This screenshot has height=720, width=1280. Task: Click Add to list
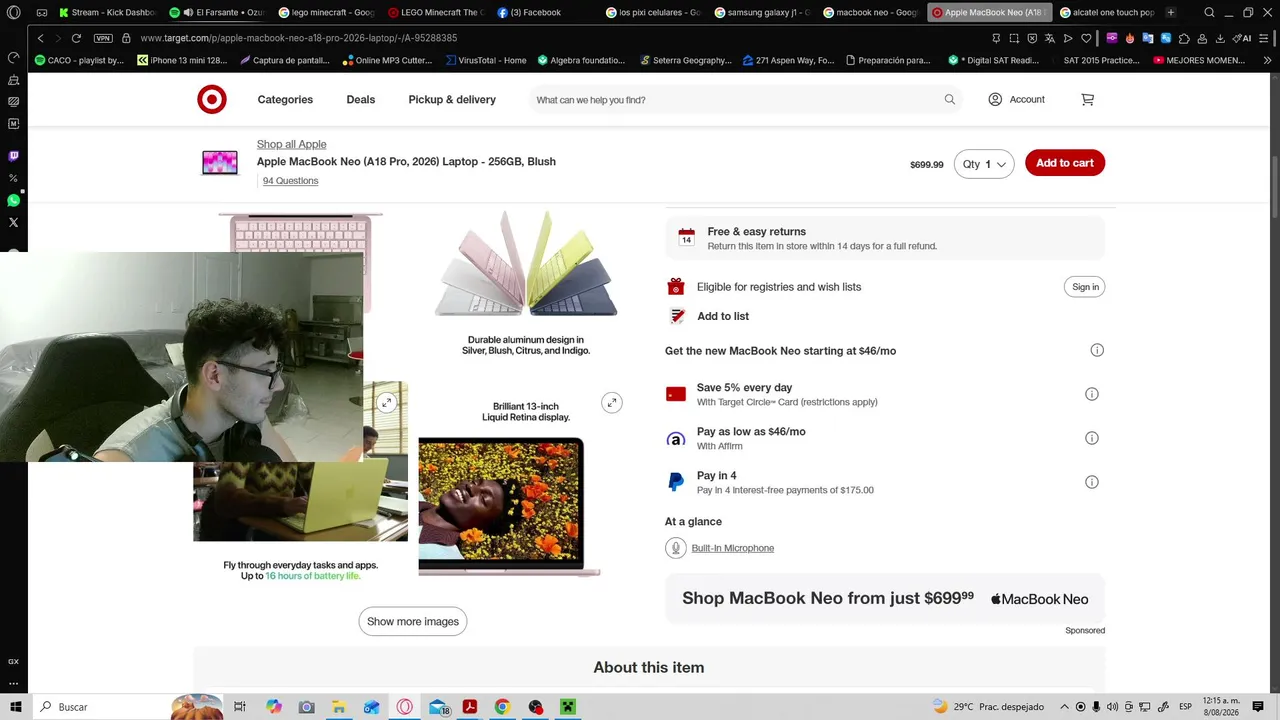coord(723,316)
